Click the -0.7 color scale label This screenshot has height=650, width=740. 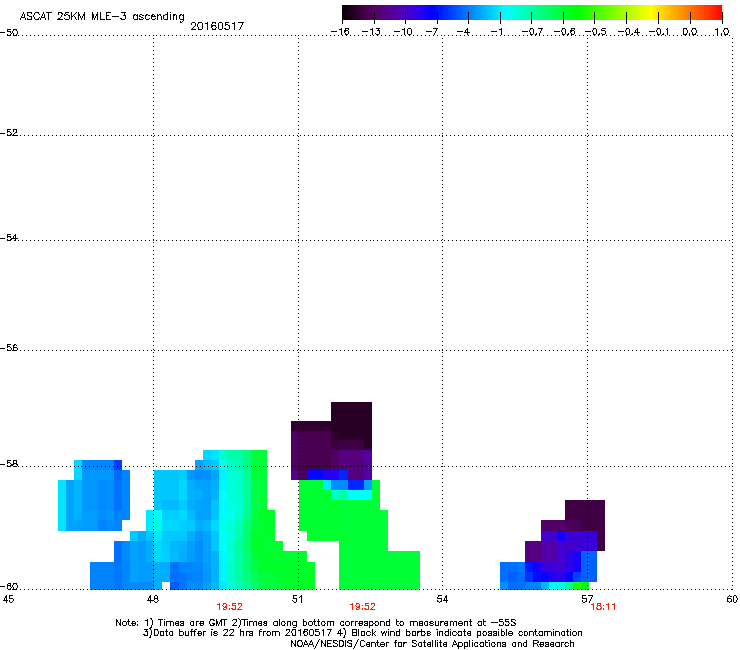tap(532, 32)
